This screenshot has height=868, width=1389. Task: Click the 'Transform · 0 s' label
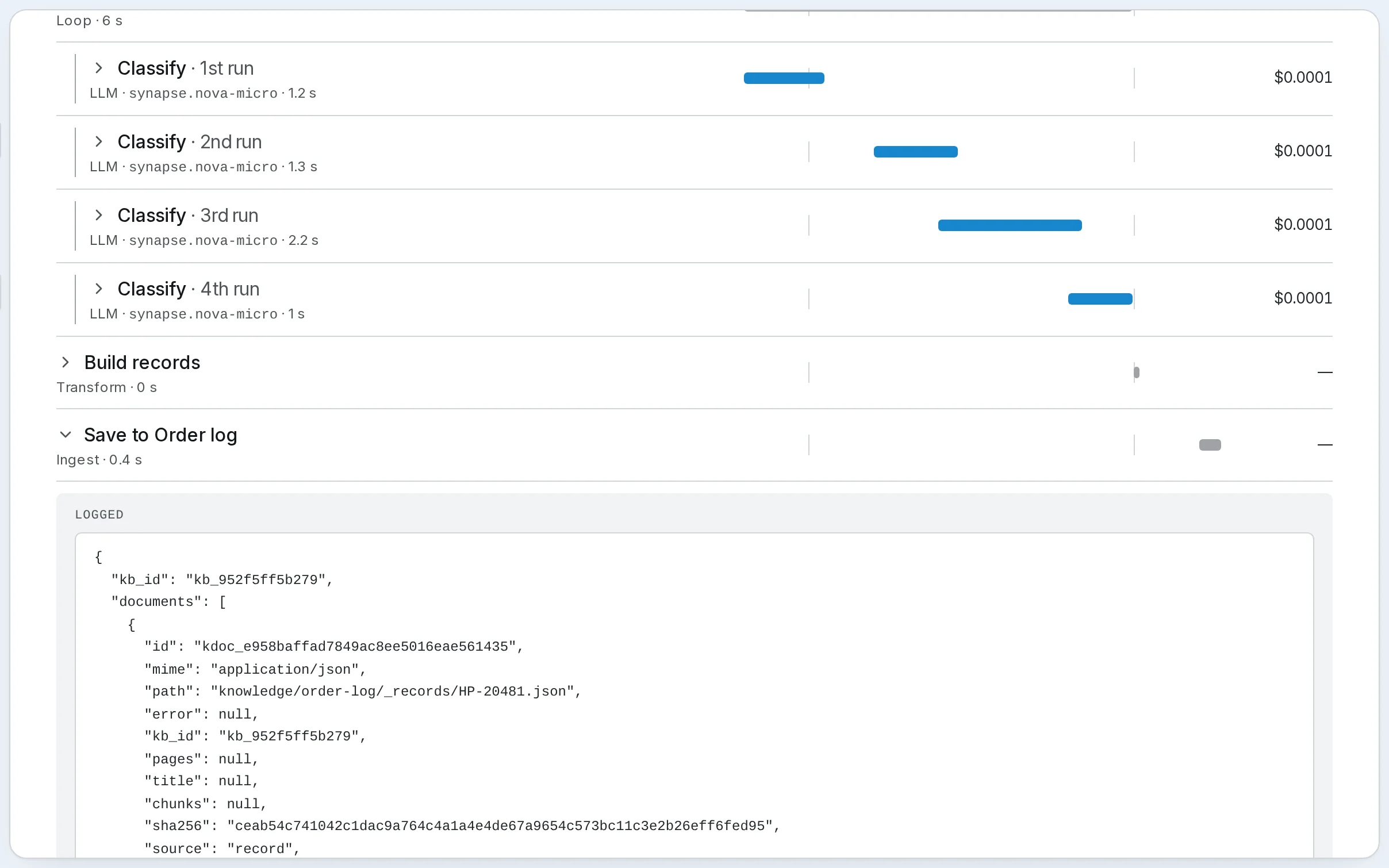click(x=106, y=387)
